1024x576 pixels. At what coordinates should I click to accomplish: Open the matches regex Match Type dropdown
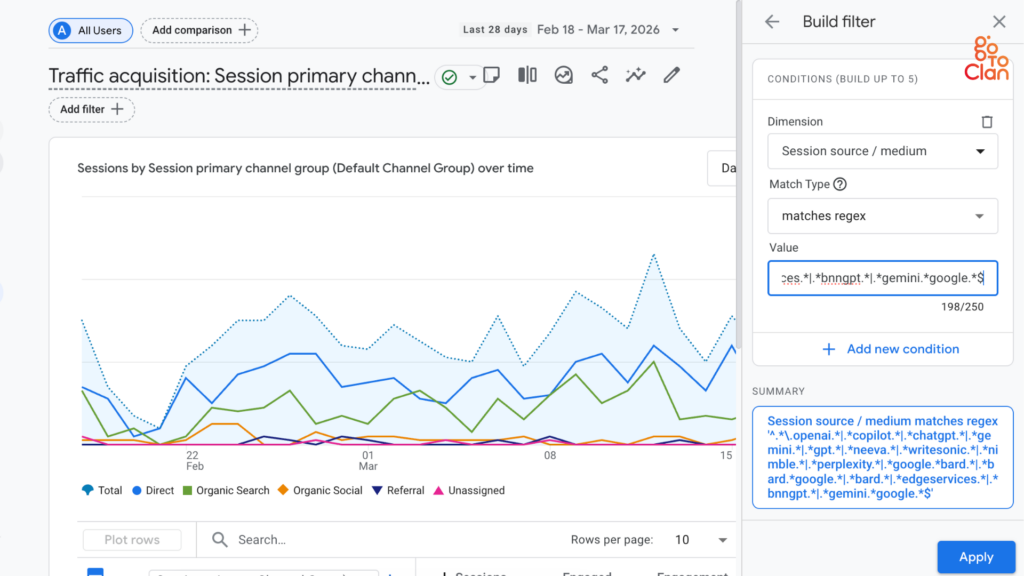tap(882, 215)
